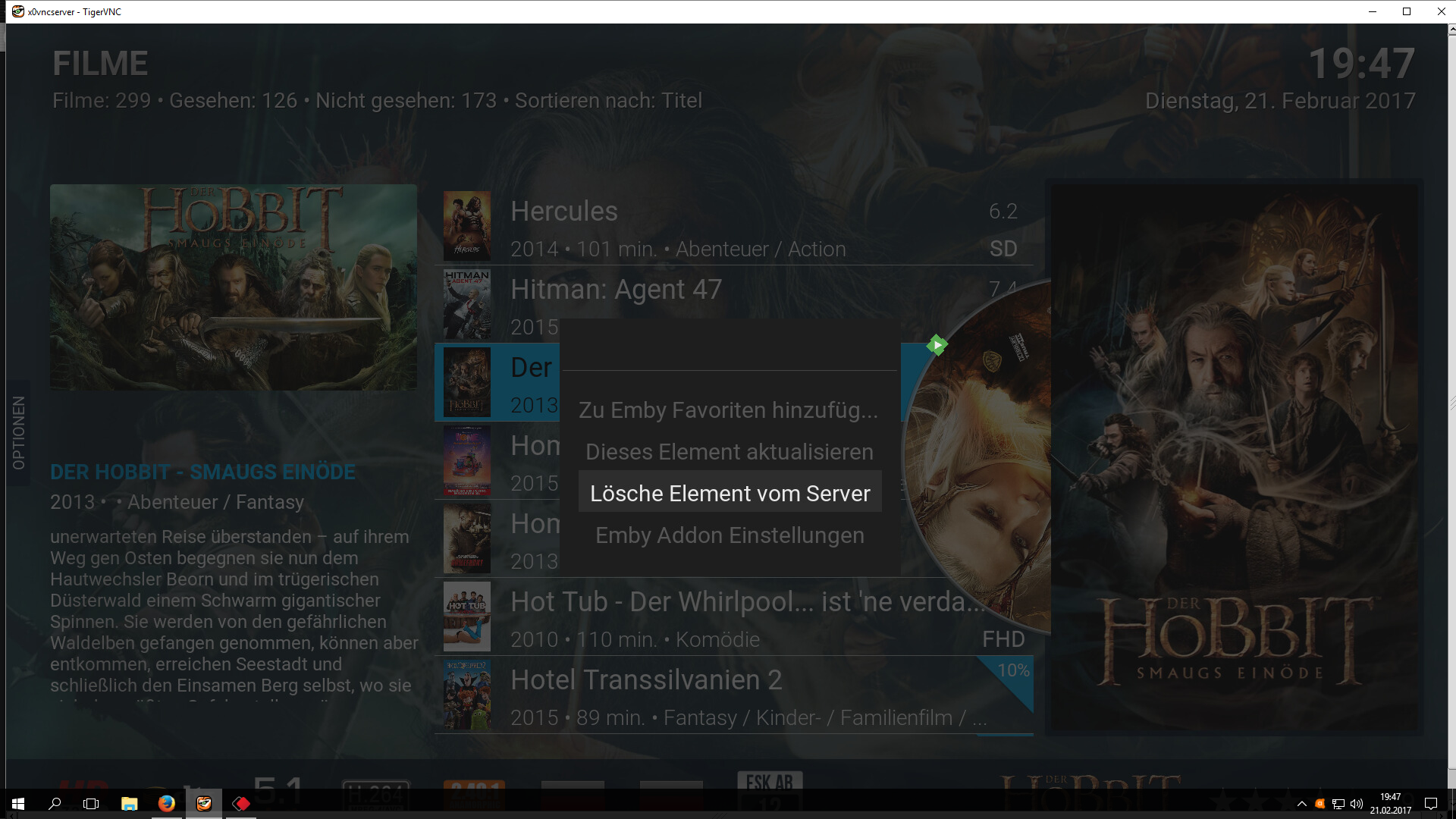Screen dimensions: 1456x819
Task: Select 'Zu Emby Favoriten hinzufüg...' menu entry
Action: [729, 410]
